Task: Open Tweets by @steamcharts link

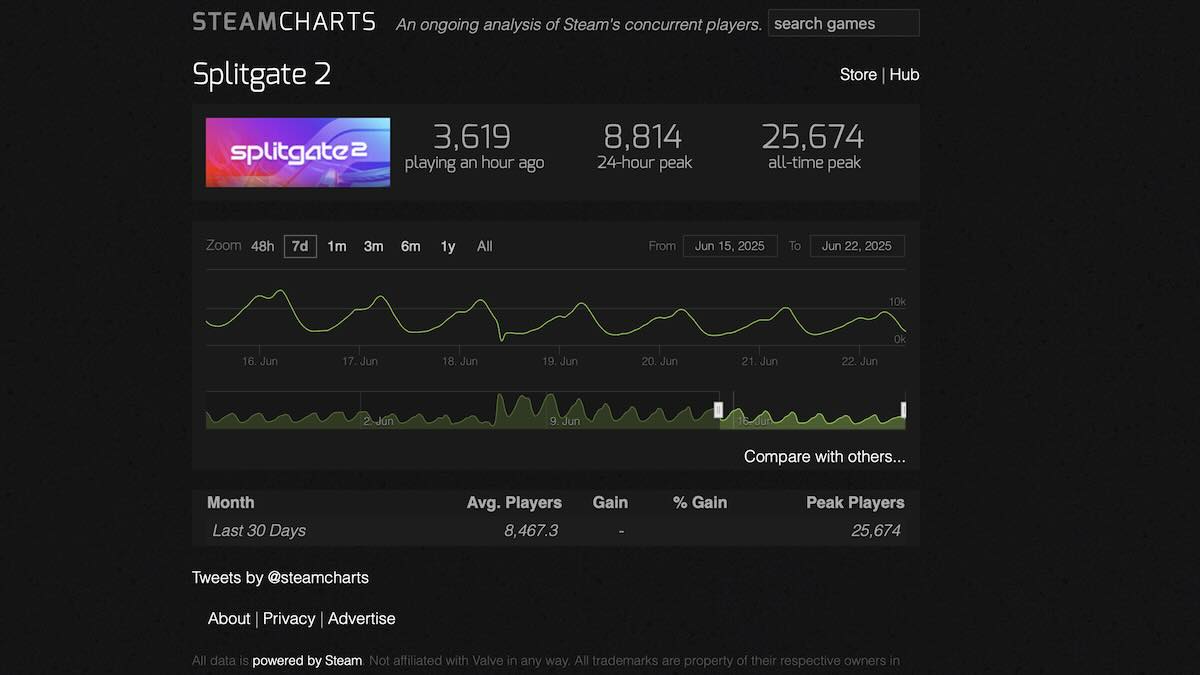Action: 280,577
